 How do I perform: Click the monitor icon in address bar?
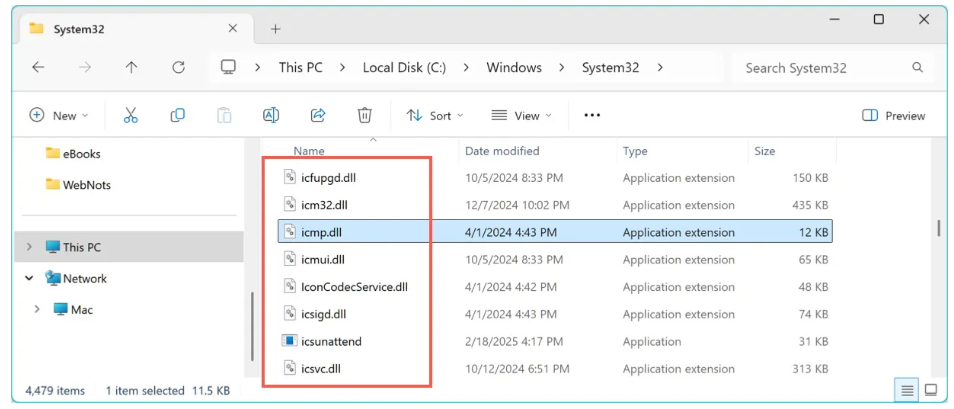click(228, 68)
